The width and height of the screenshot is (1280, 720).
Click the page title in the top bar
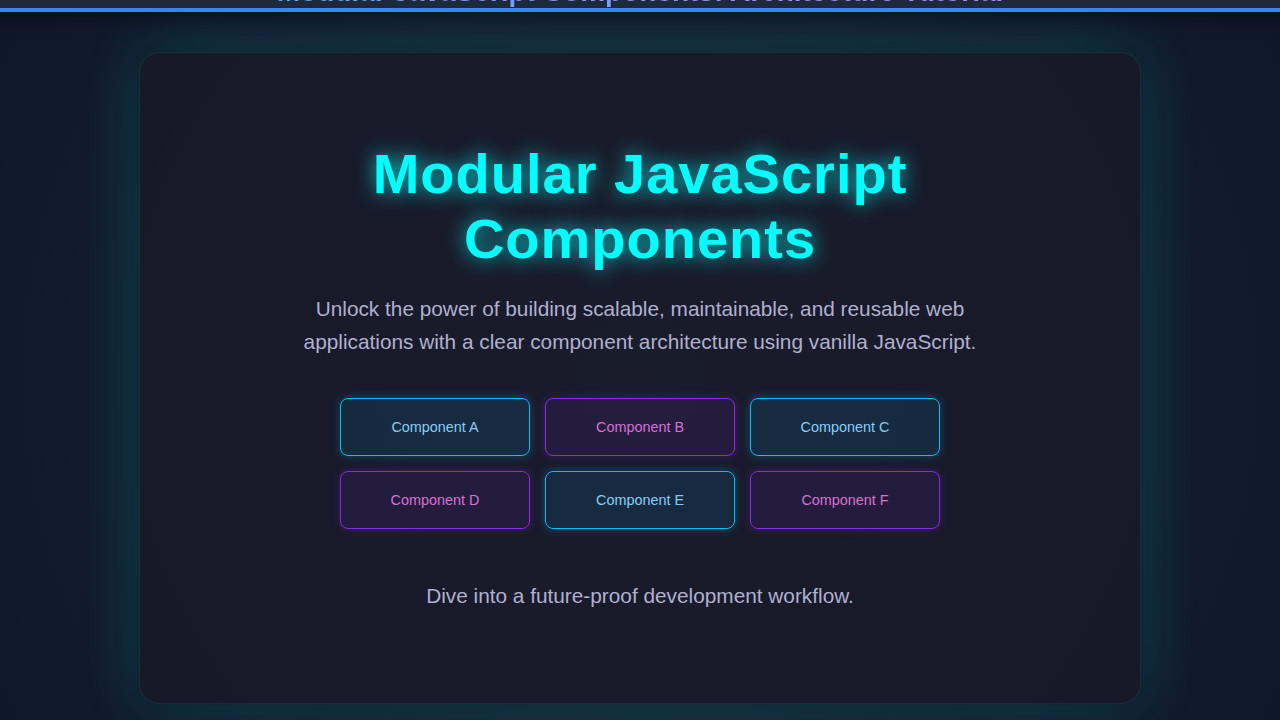(x=639, y=3)
